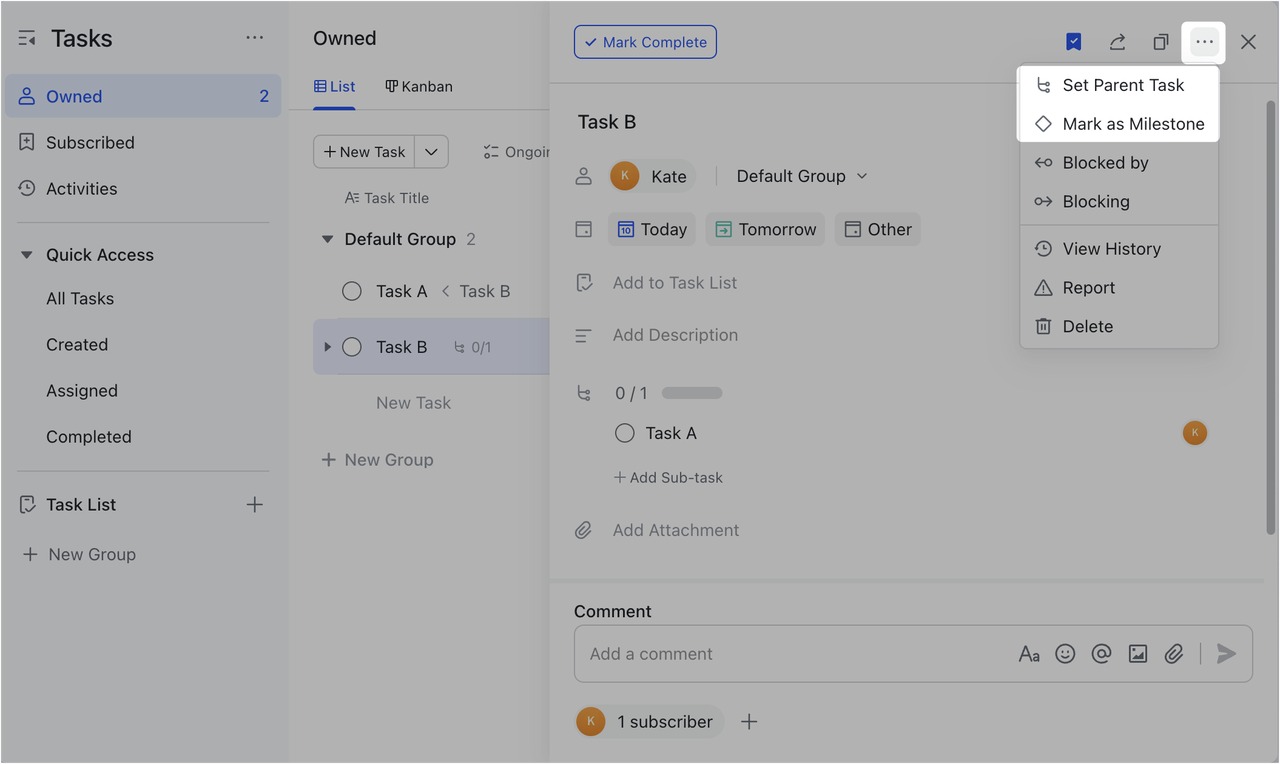
Task: Add a new task list plus icon
Action: (255, 505)
